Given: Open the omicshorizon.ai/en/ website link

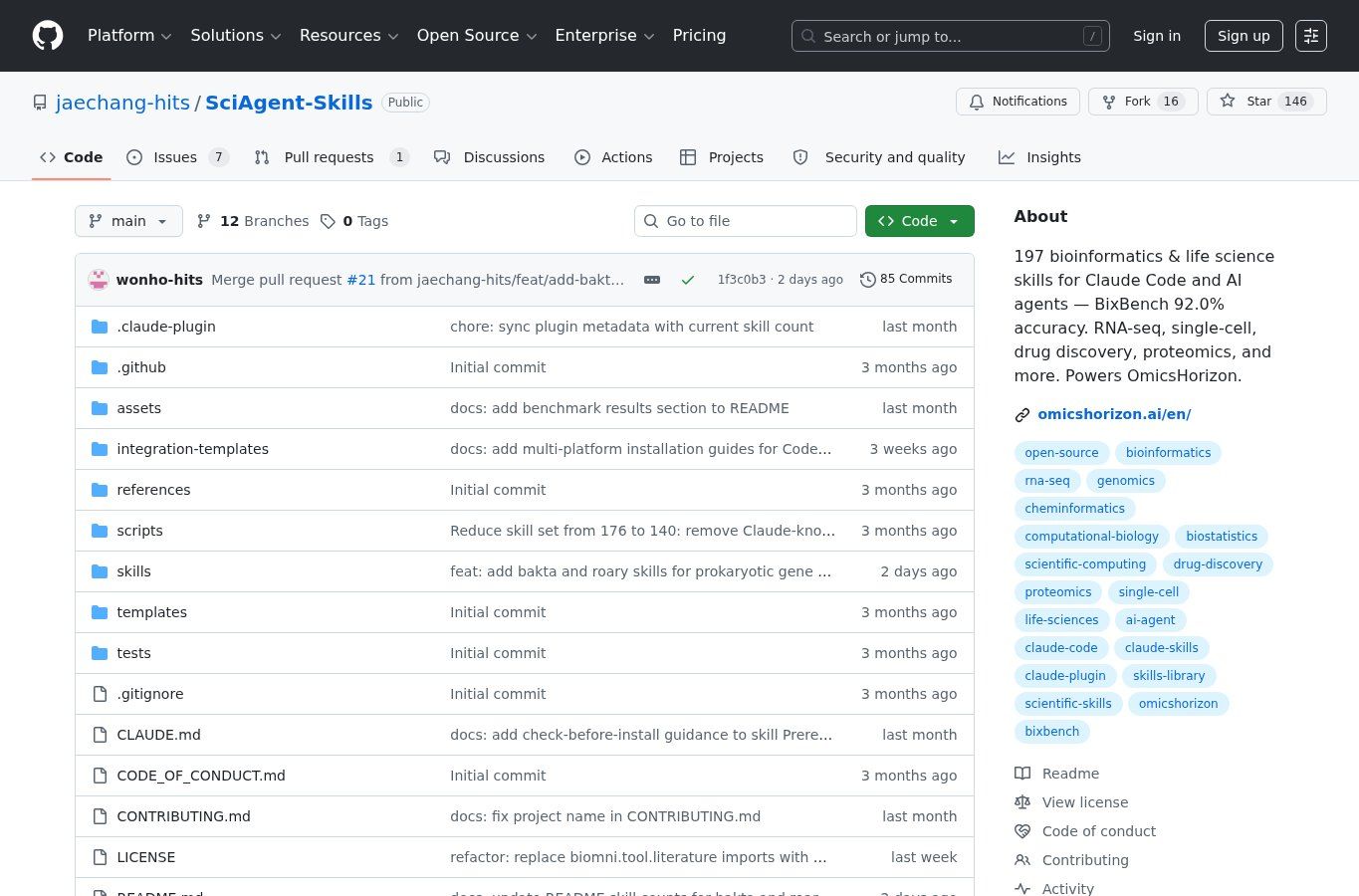Looking at the screenshot, I should pos(1114,414).
